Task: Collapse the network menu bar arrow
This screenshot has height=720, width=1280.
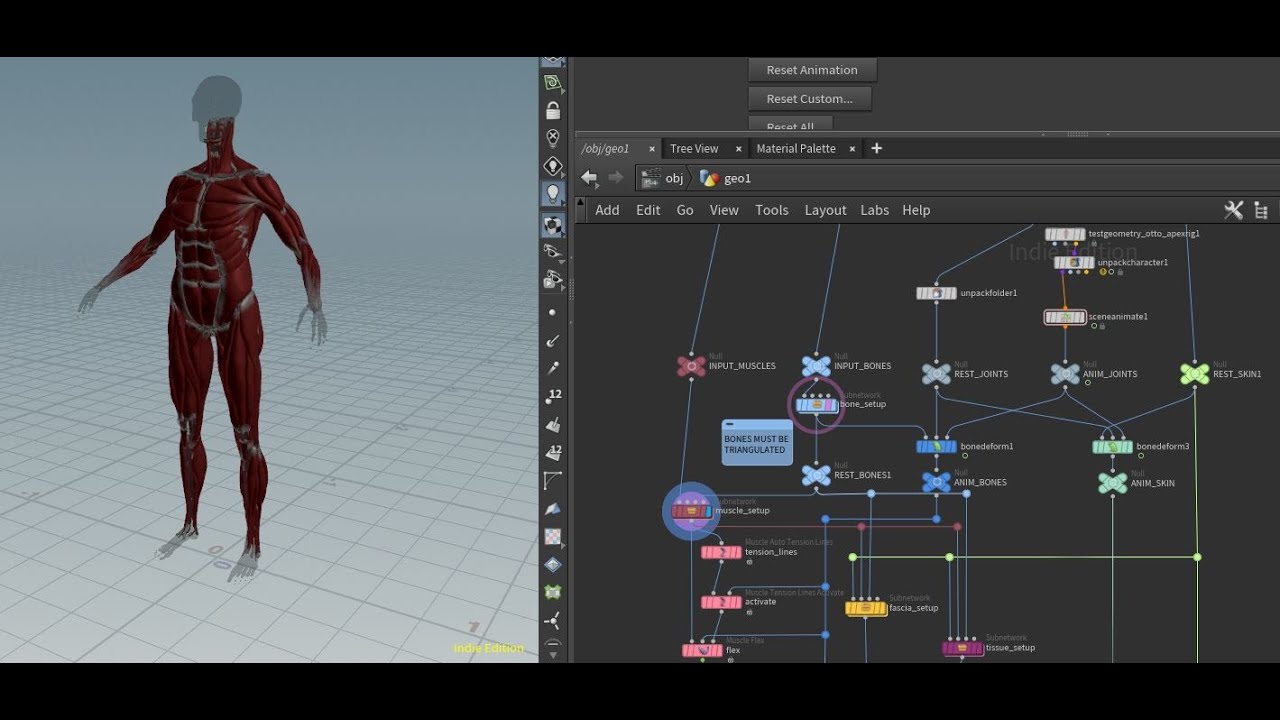Action: click(582, 204)
